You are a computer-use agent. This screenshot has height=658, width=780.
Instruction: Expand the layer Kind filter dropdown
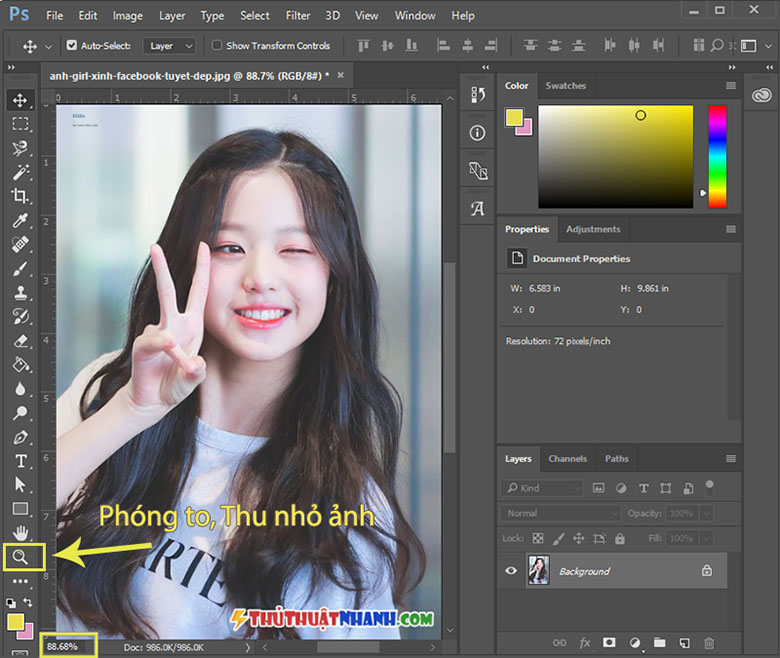point(542,488)
